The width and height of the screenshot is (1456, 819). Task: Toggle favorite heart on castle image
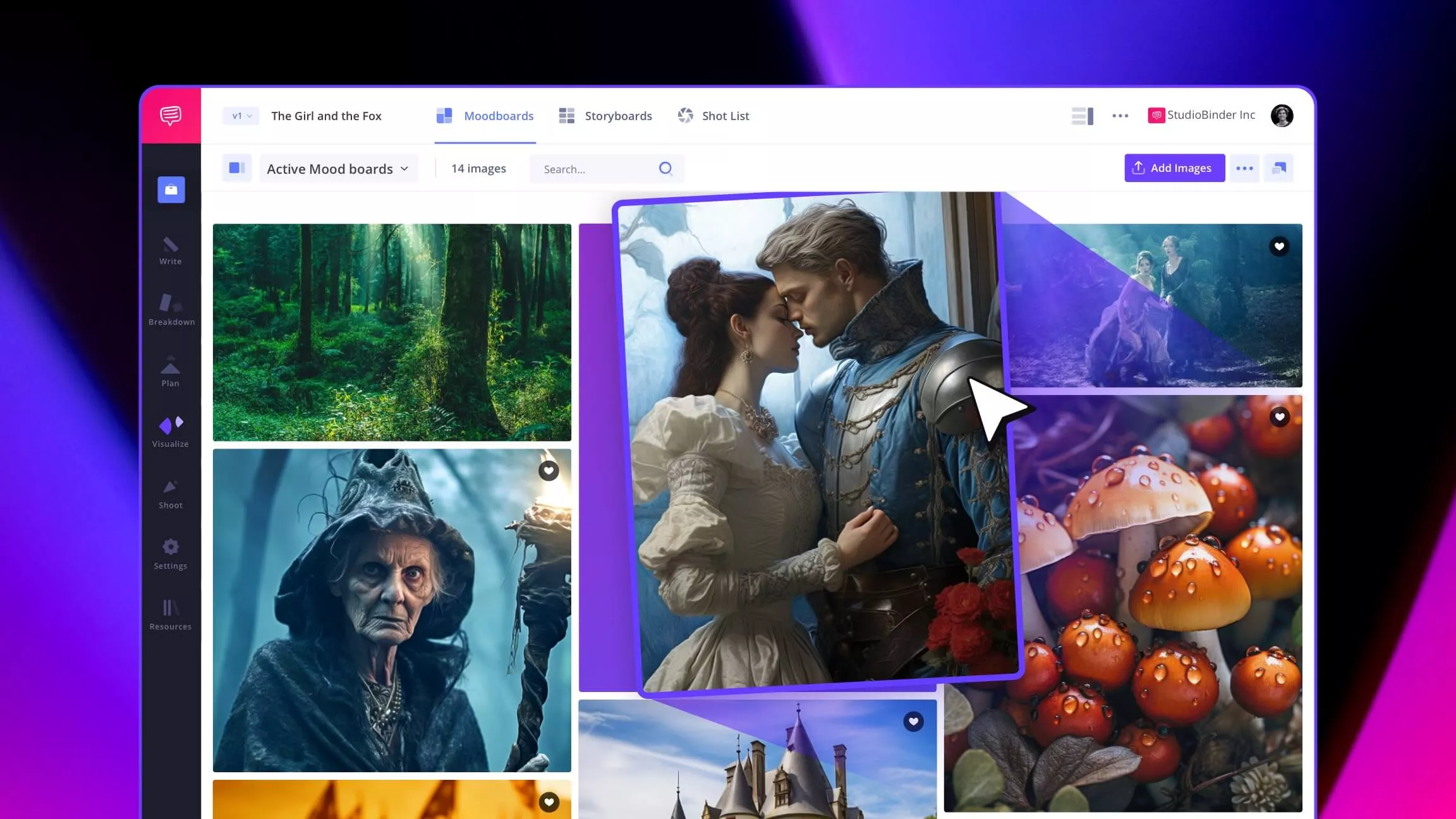913,721
